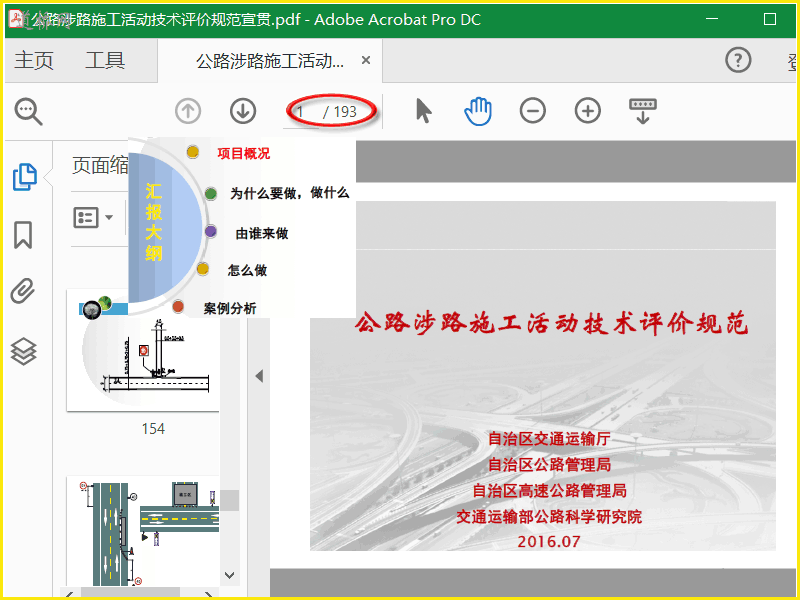This screenshot has height=600, width=800.
Task: Click the document title 公路涉路施工活动技术评价规范
Action: [552, 323]
